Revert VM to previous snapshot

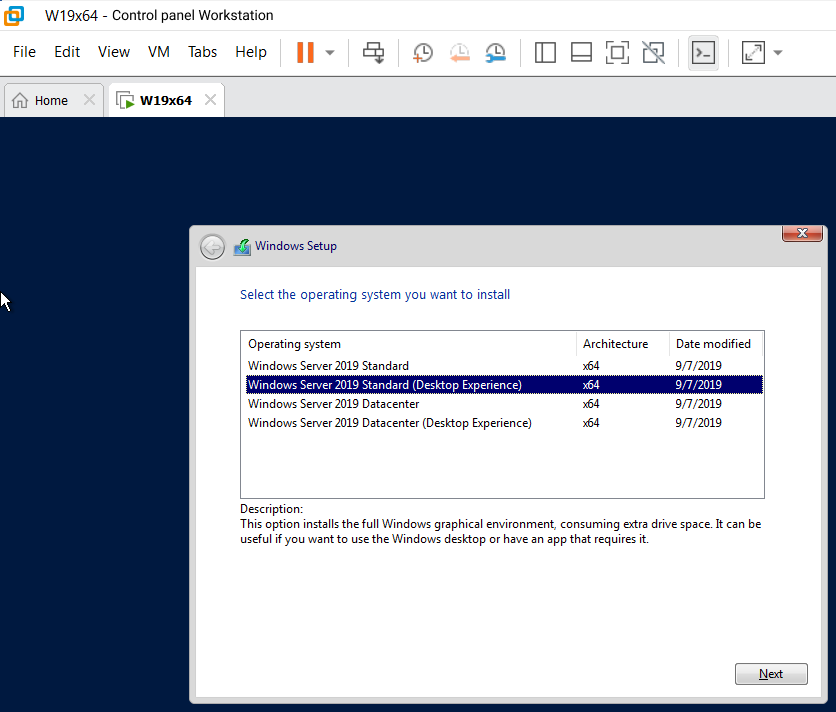coord(459,52)
